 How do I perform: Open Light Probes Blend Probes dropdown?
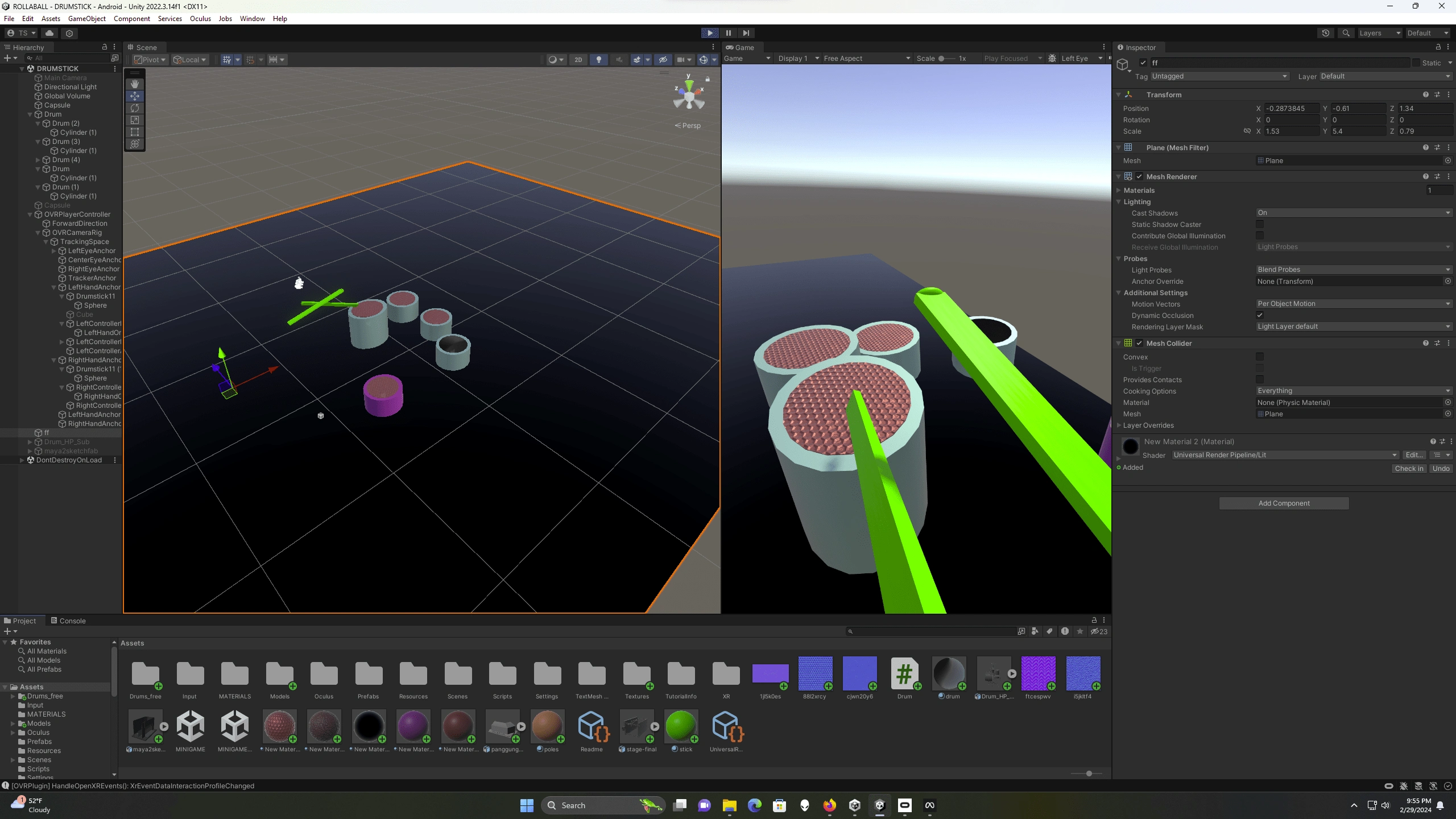(x=1354, y=270)
